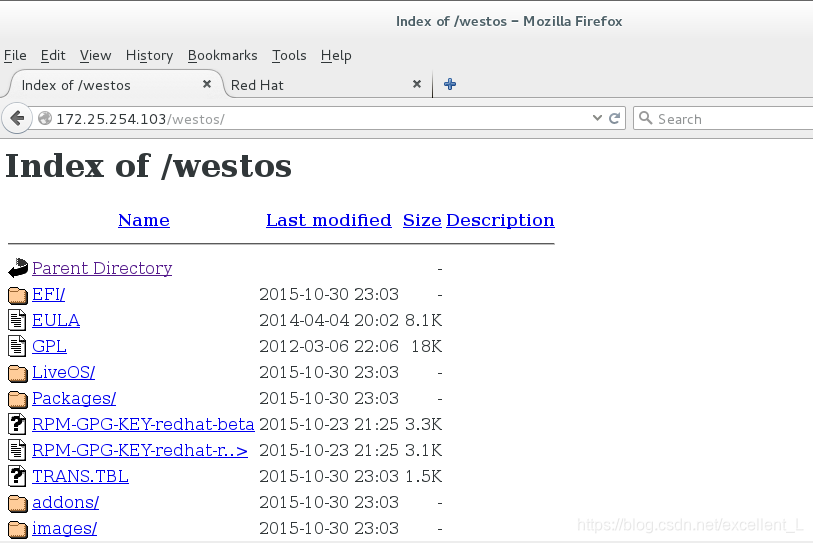This screenshot has height=543, width=813.
Task: Open the Tools menu
Action: tap(289, 55)
